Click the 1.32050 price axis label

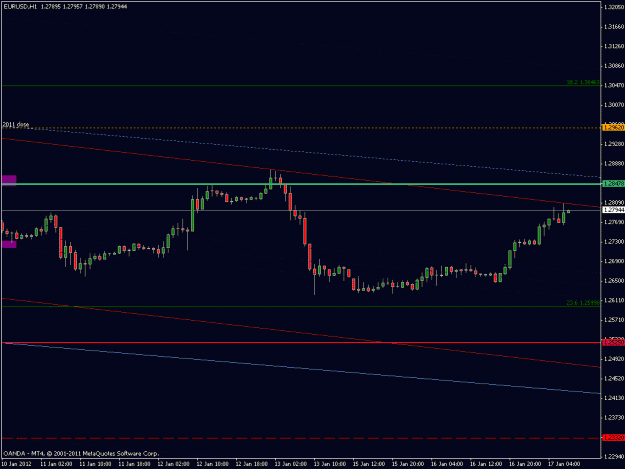pyautogui.click(x=614, y=7)
